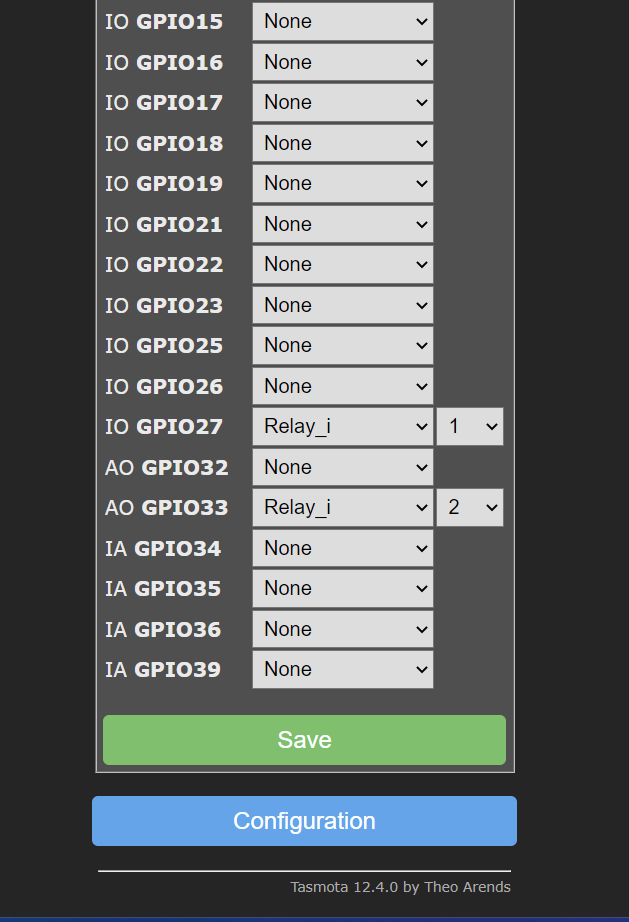Open the GPIO15 function dropdown
The height and width of the screenshot is (922, 629).
pyautogui.click(x=342, y=21)
